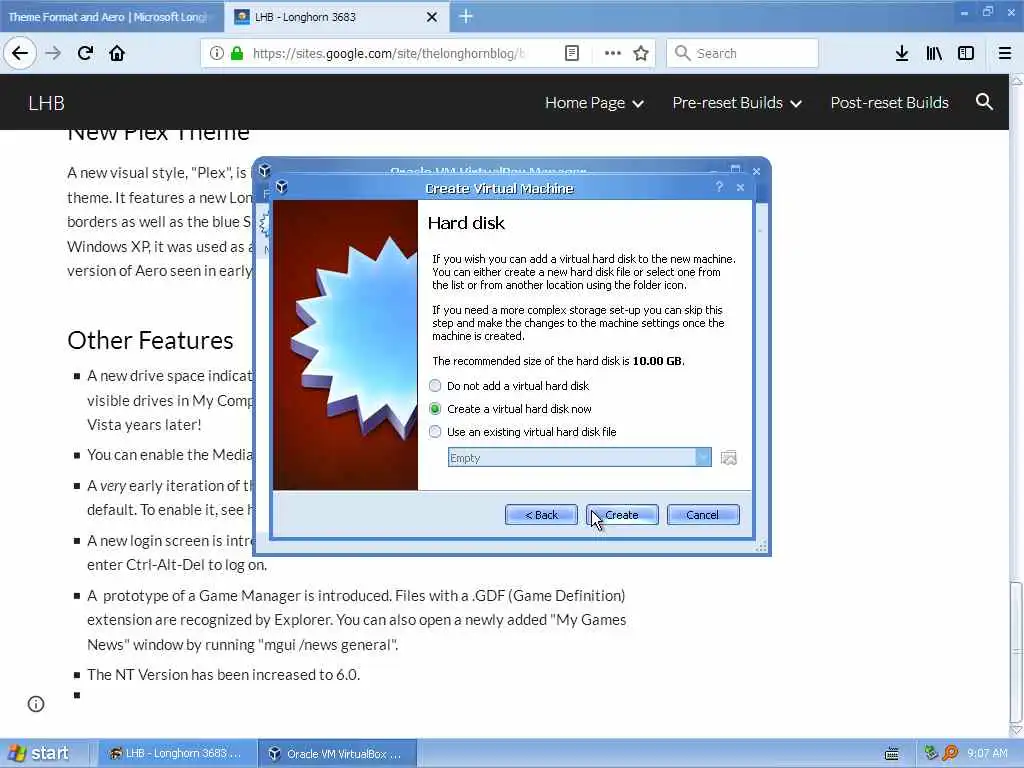1024x768 pixels.
Task: Open a new tab with plus icon
Action: click(x=466, y=16)
